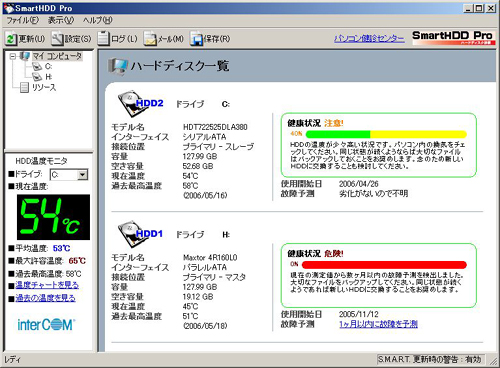The image size is (500, 368).
Task: Open the 過去の温度を見る link
Action: click(45, 298)
